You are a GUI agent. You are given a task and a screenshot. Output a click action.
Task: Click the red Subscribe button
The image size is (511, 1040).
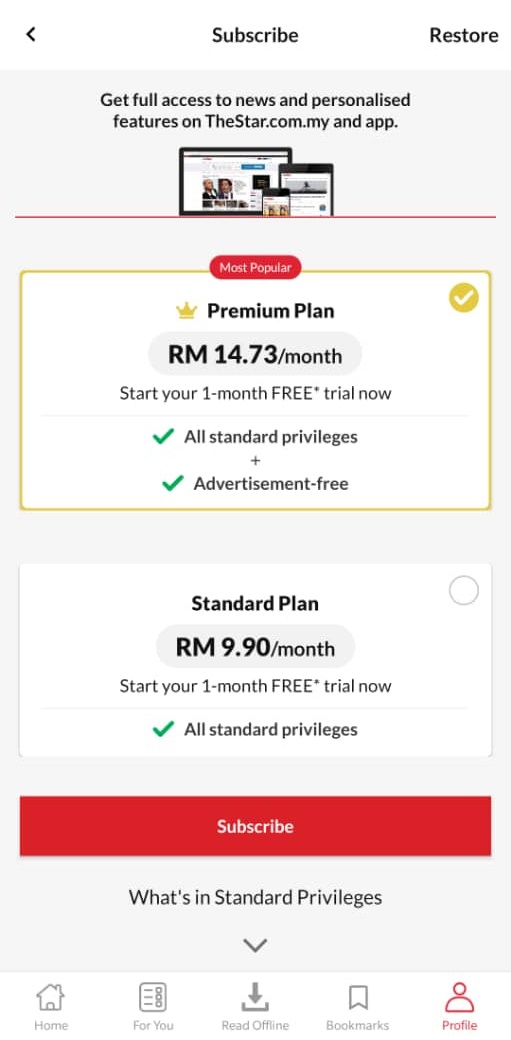click(x=256, y=826)
